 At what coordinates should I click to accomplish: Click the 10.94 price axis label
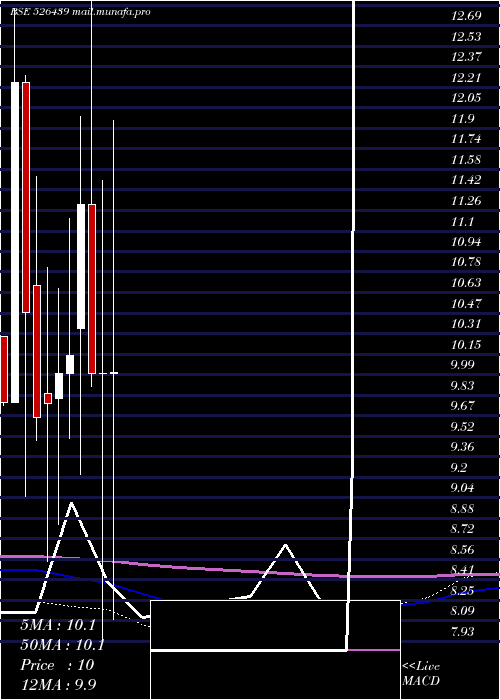coord(466,242)
